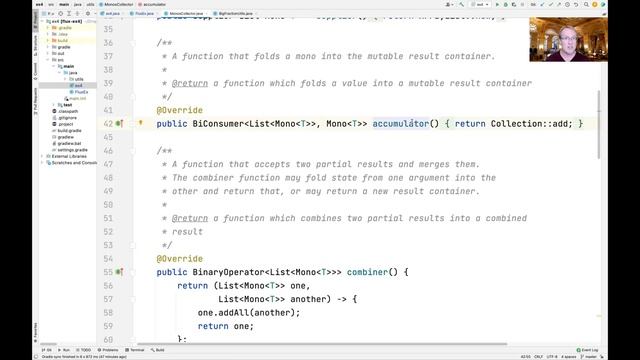
Task: Toggle the Commit tool window stripe button
Action: 36,71
